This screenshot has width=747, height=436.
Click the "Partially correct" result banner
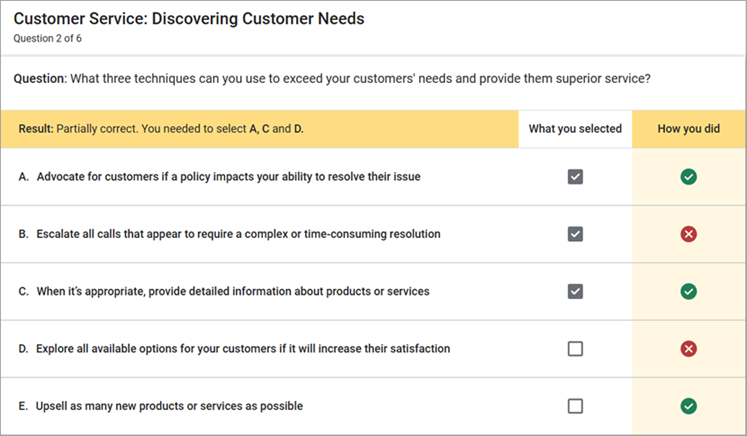click(160, 129)
